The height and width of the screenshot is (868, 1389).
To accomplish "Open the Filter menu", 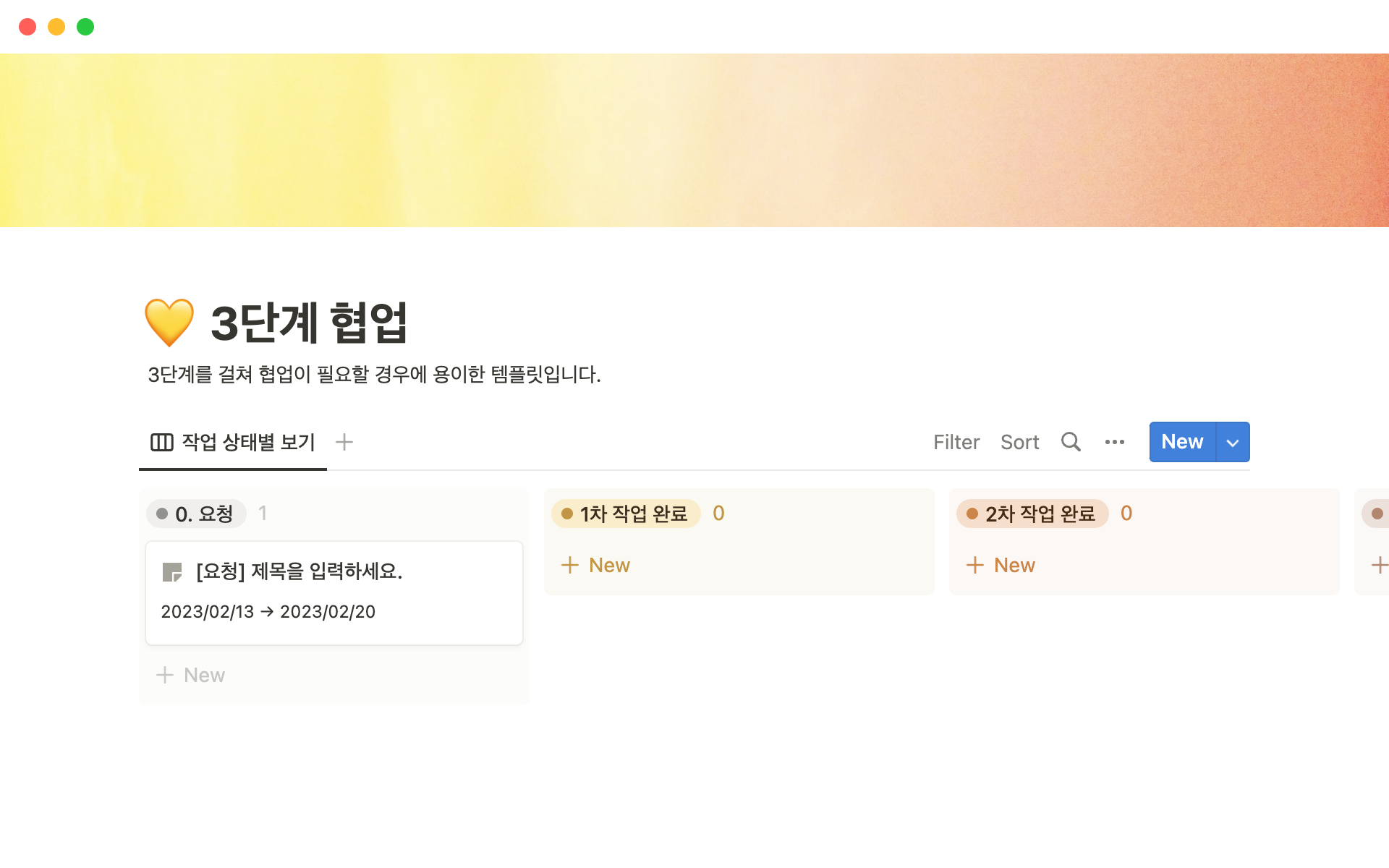I will pos(956,442).
